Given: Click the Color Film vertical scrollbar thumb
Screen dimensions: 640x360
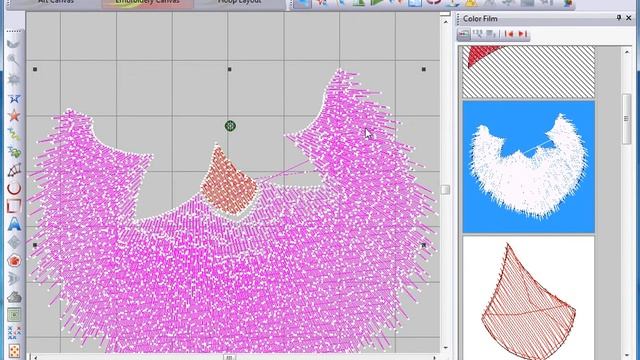Looking at the screenshot, I should 627,119.
